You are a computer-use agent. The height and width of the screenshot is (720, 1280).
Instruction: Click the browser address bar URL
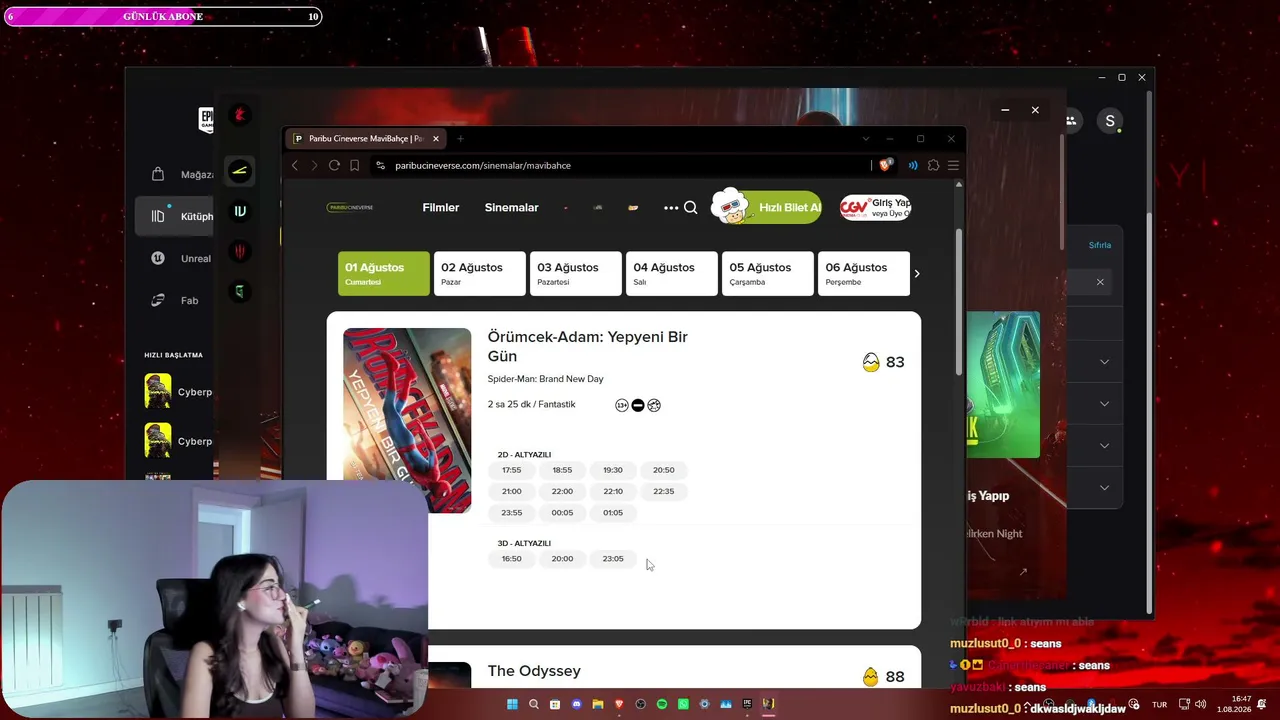[483, 165]
